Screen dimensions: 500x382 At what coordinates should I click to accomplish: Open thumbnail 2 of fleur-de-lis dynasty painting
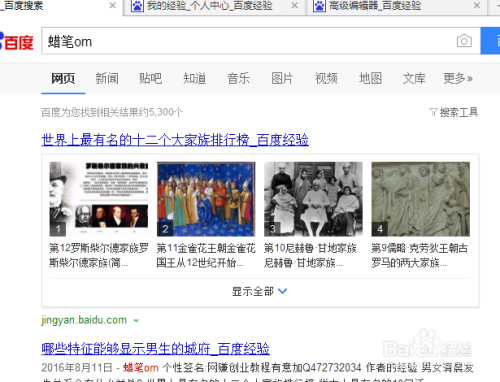(206, 199)
